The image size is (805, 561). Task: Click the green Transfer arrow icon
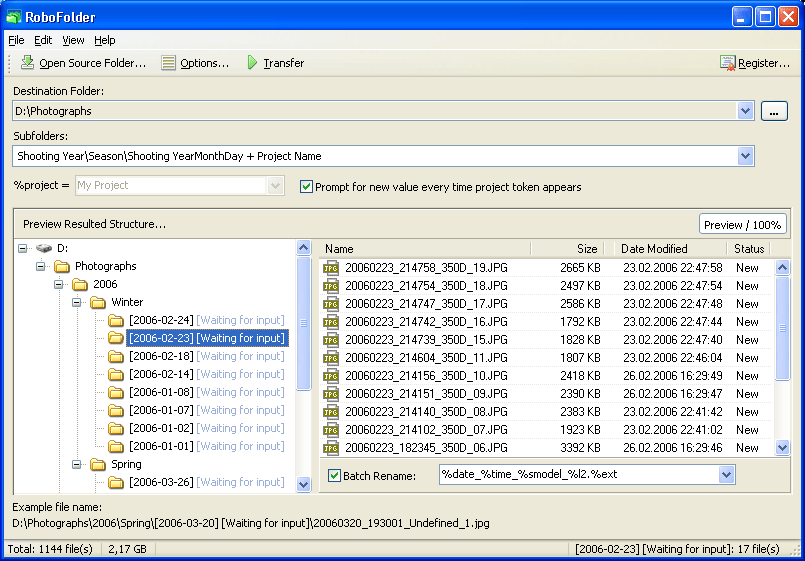[x=252, y=63]
